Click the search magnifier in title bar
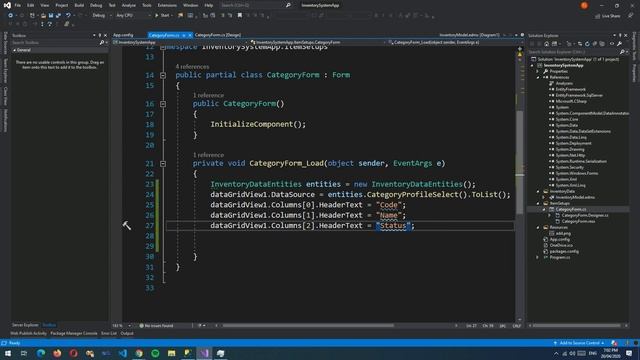Viewport: 640px width, 360px height. pos(288,5)
